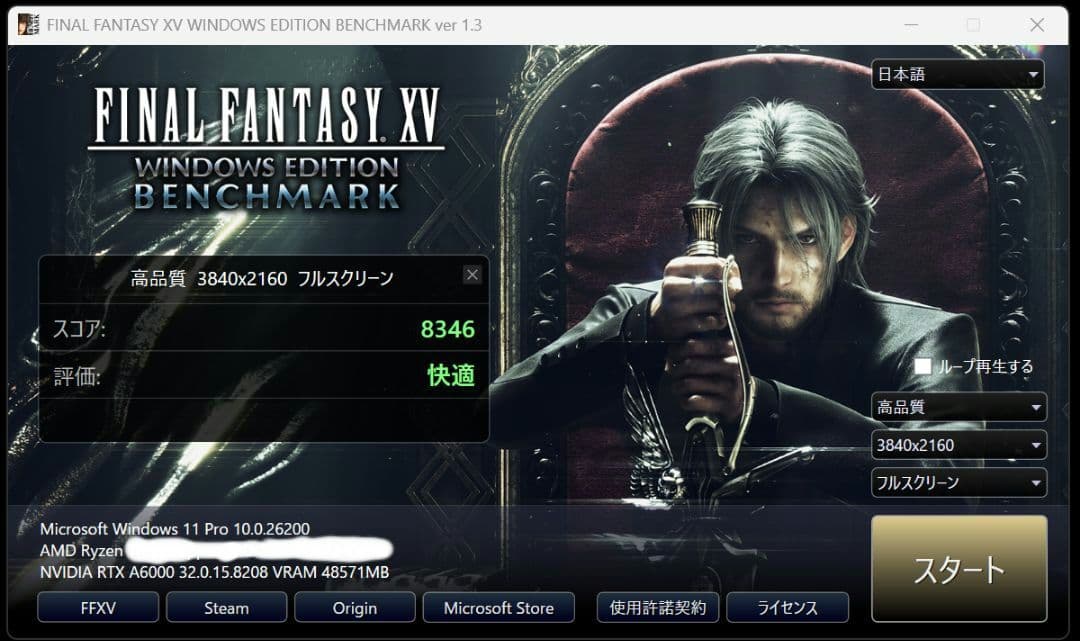This screenshot has height=641, width=1080.
Task: Start the benchmark with スタート button
Action: coord(959,569)
